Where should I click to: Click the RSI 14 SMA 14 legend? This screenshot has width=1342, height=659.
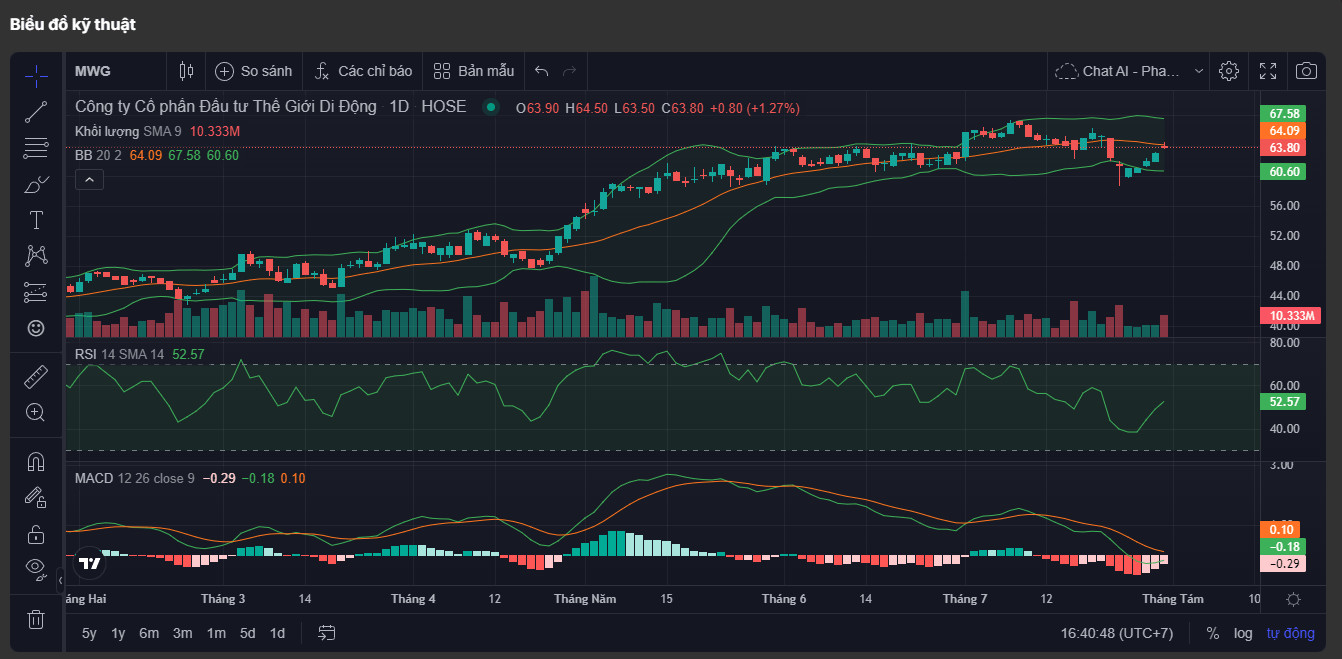pyautogui.click(x=119, y=354)
